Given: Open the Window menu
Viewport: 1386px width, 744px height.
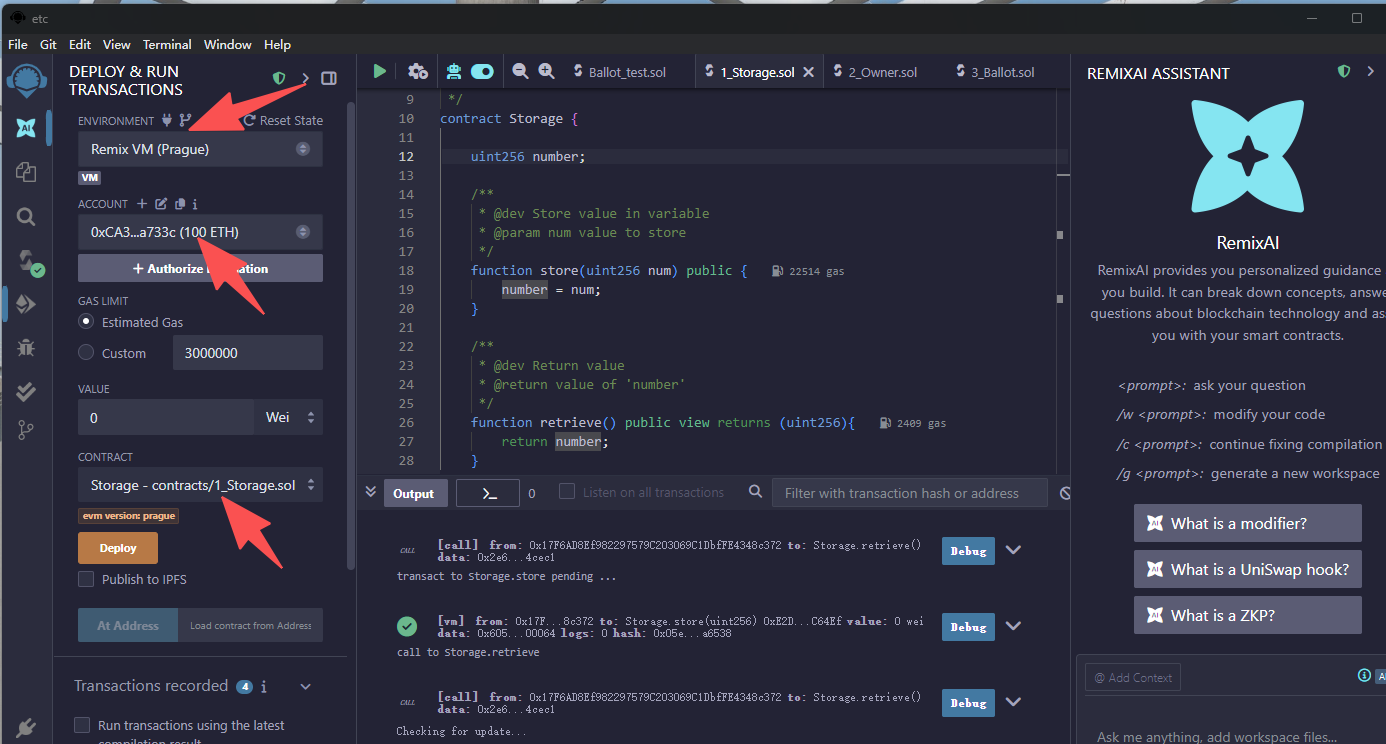Looking at the screenshot, I should 228,44.
